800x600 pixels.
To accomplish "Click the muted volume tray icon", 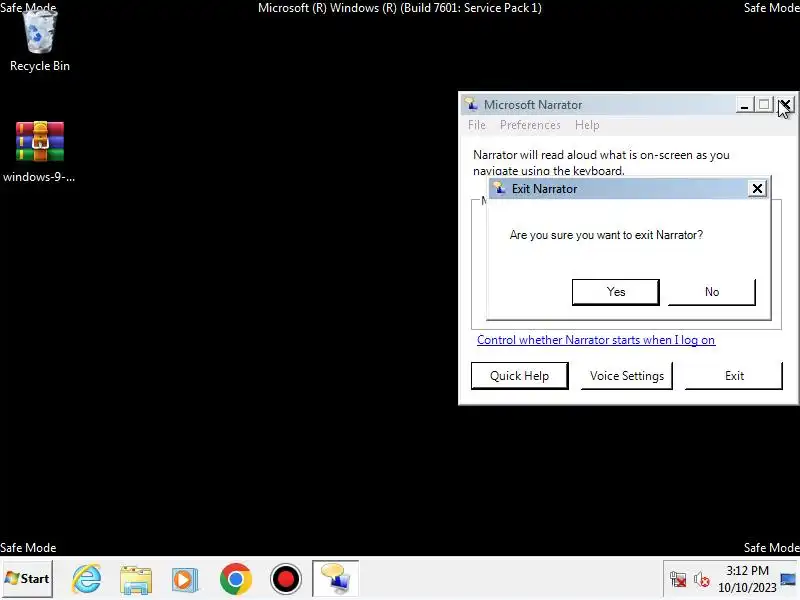I will click(702, 580).
